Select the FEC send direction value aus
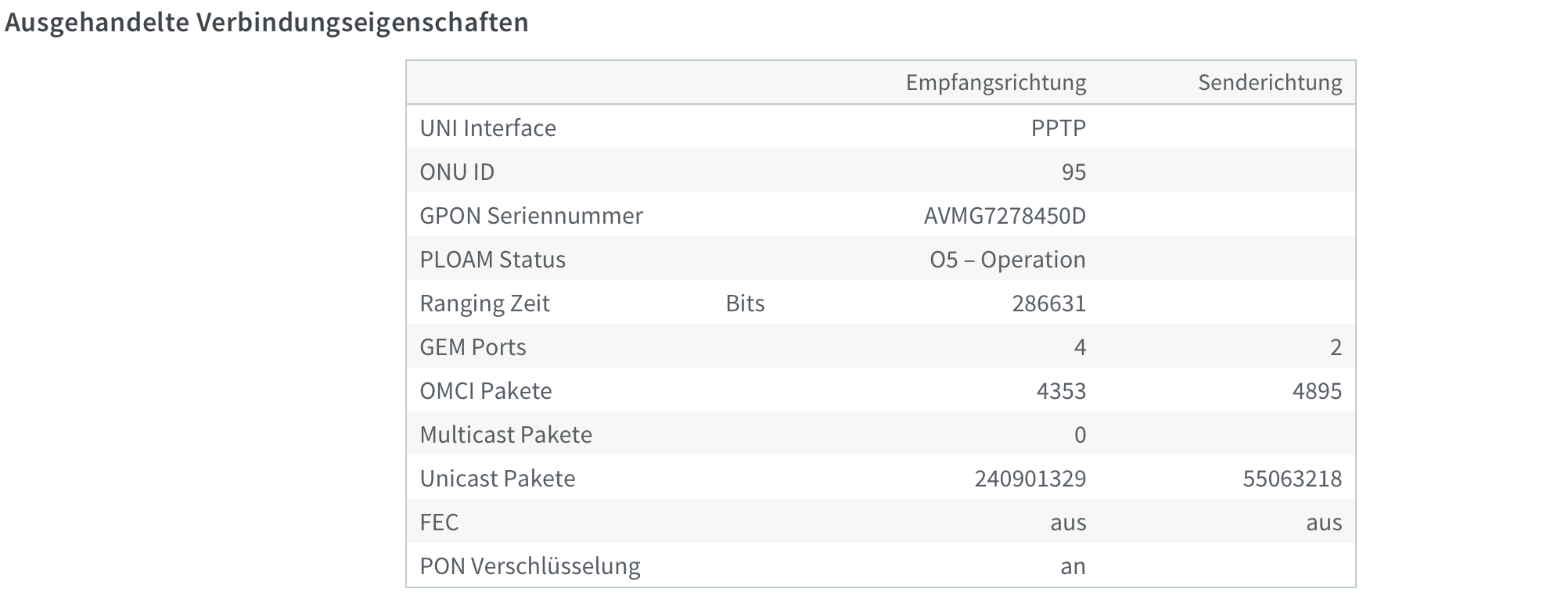1568x596 pixels. point(1324,522)
